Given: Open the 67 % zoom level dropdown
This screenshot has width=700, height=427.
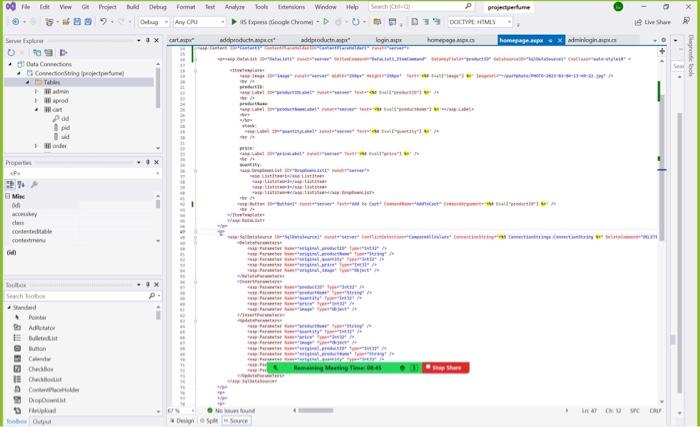Looking at the screenshot, I should click(193, 410).
